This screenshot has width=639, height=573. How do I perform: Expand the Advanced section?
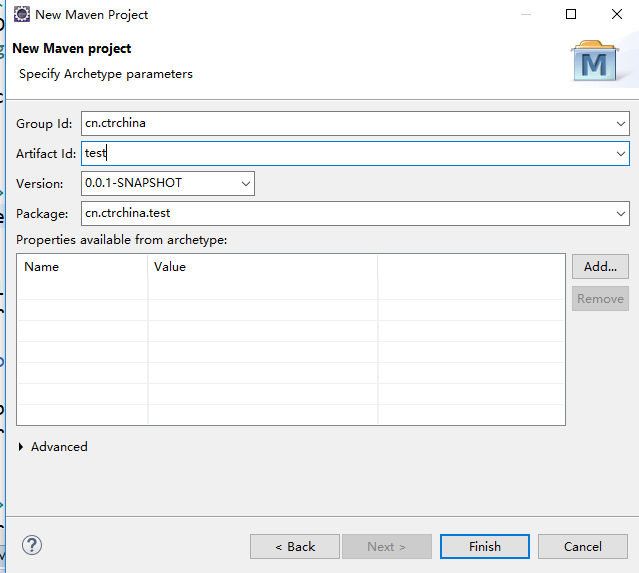click(x=21, y=447)
